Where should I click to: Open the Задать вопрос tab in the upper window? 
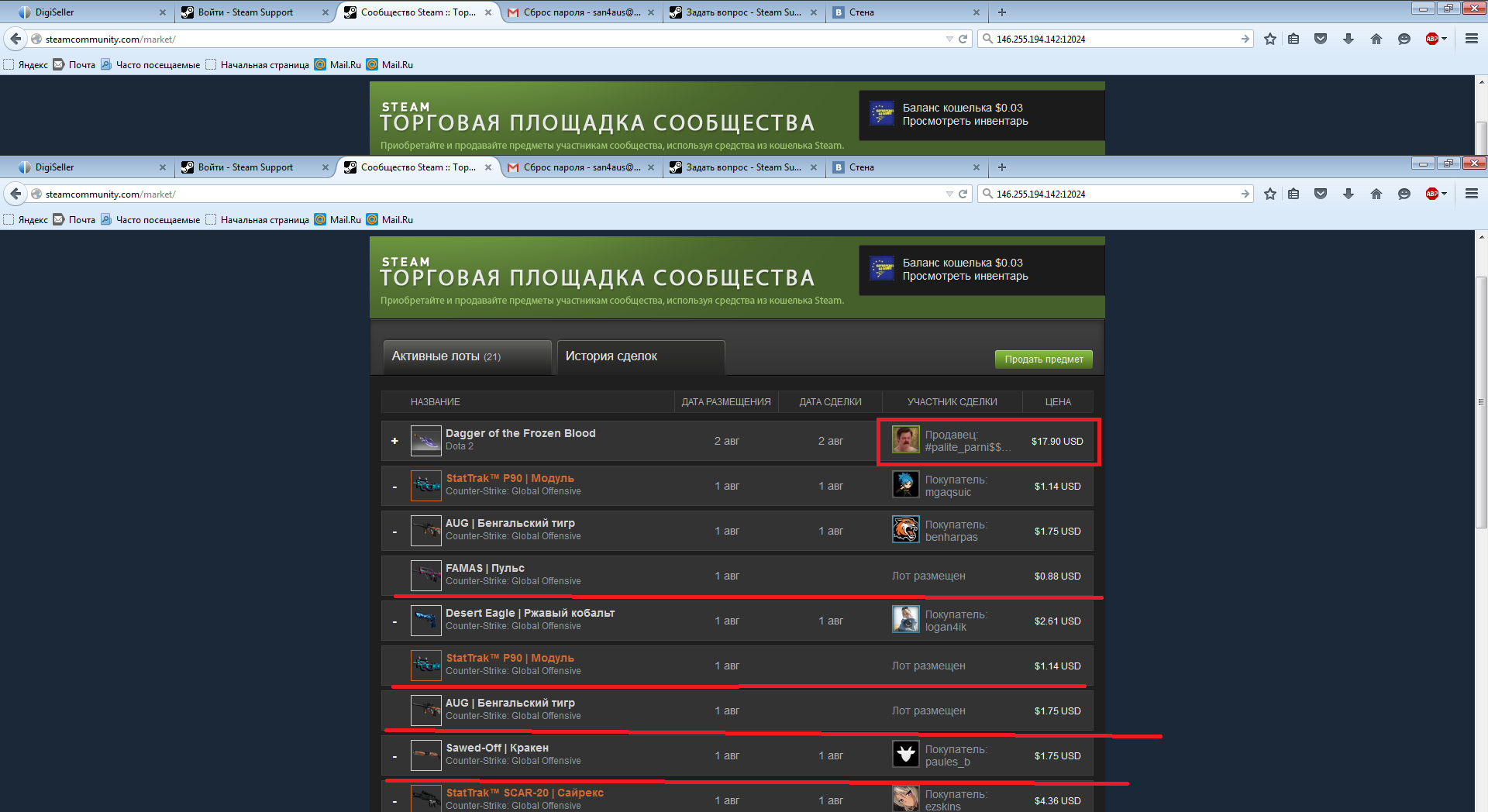(742, 12)
